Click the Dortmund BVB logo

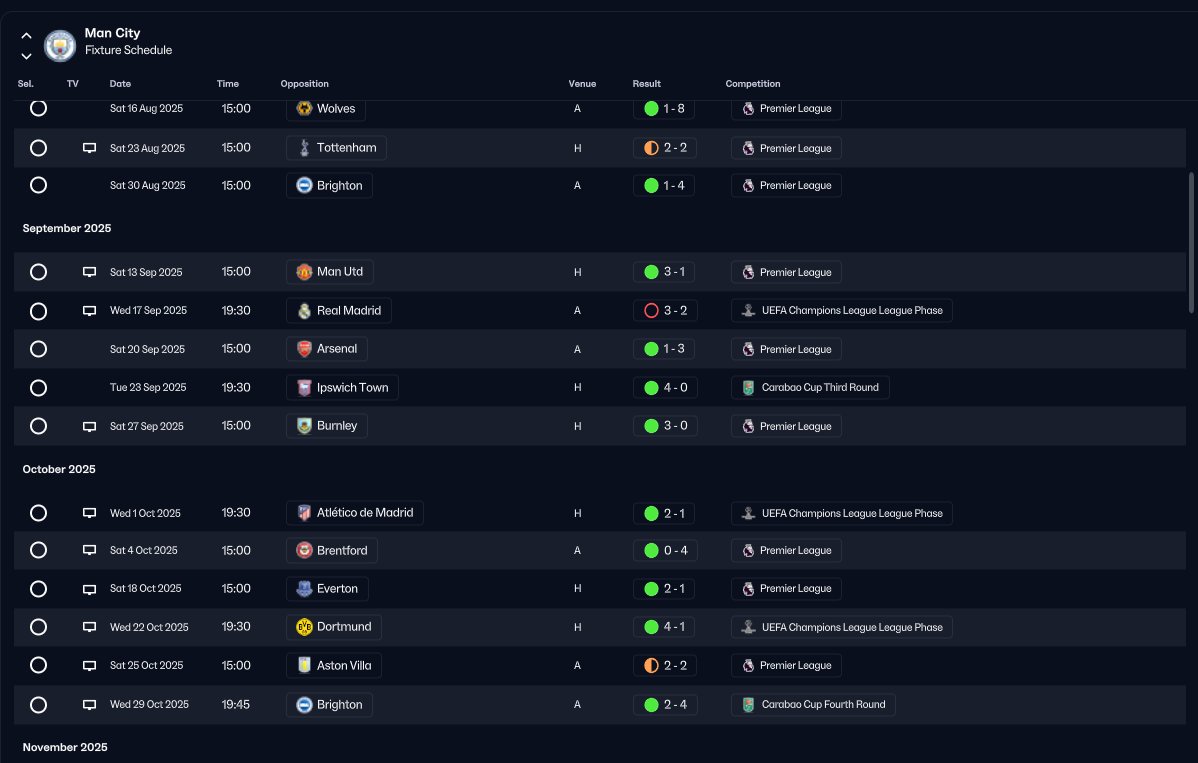pos(304,627)
